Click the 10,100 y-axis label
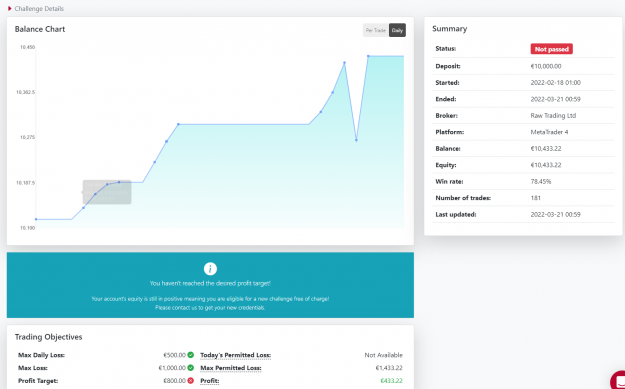 click(28, 228)
